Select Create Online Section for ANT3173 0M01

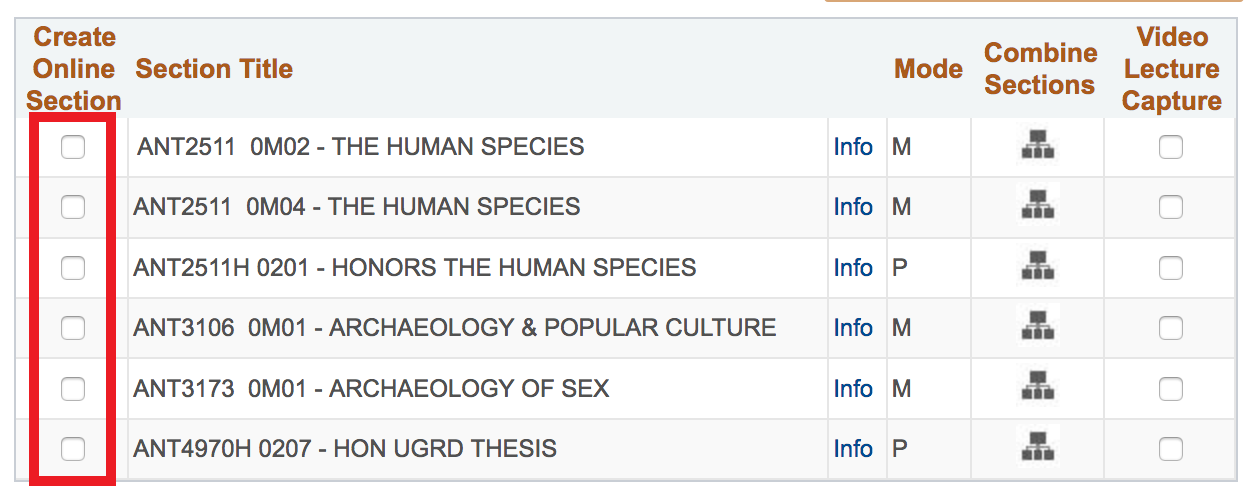73,388
